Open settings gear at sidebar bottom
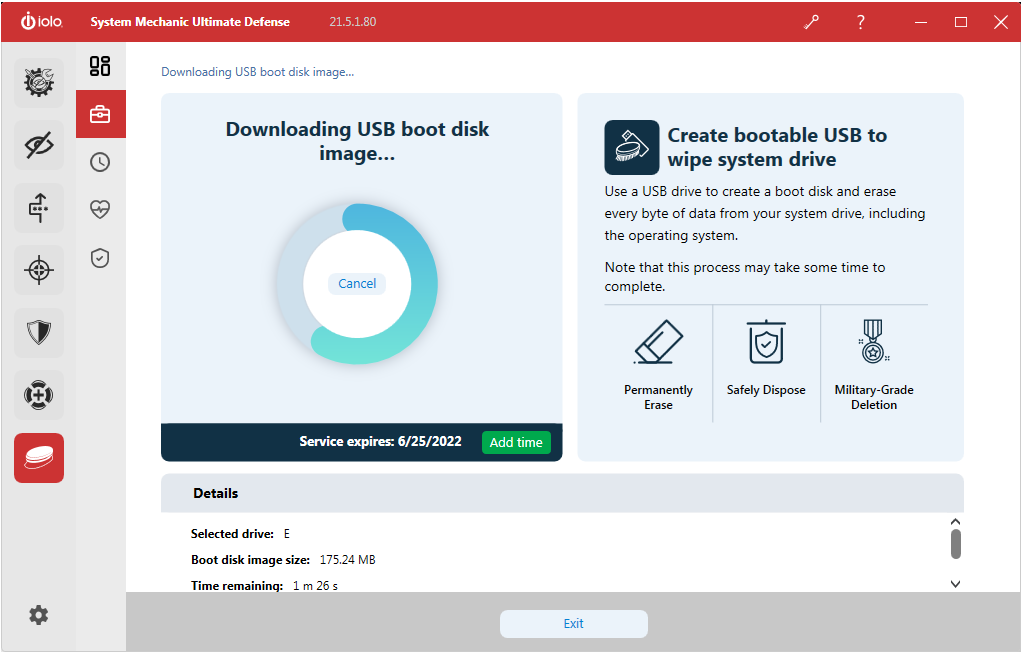The image size is (1023, 656). coord(38,615)
